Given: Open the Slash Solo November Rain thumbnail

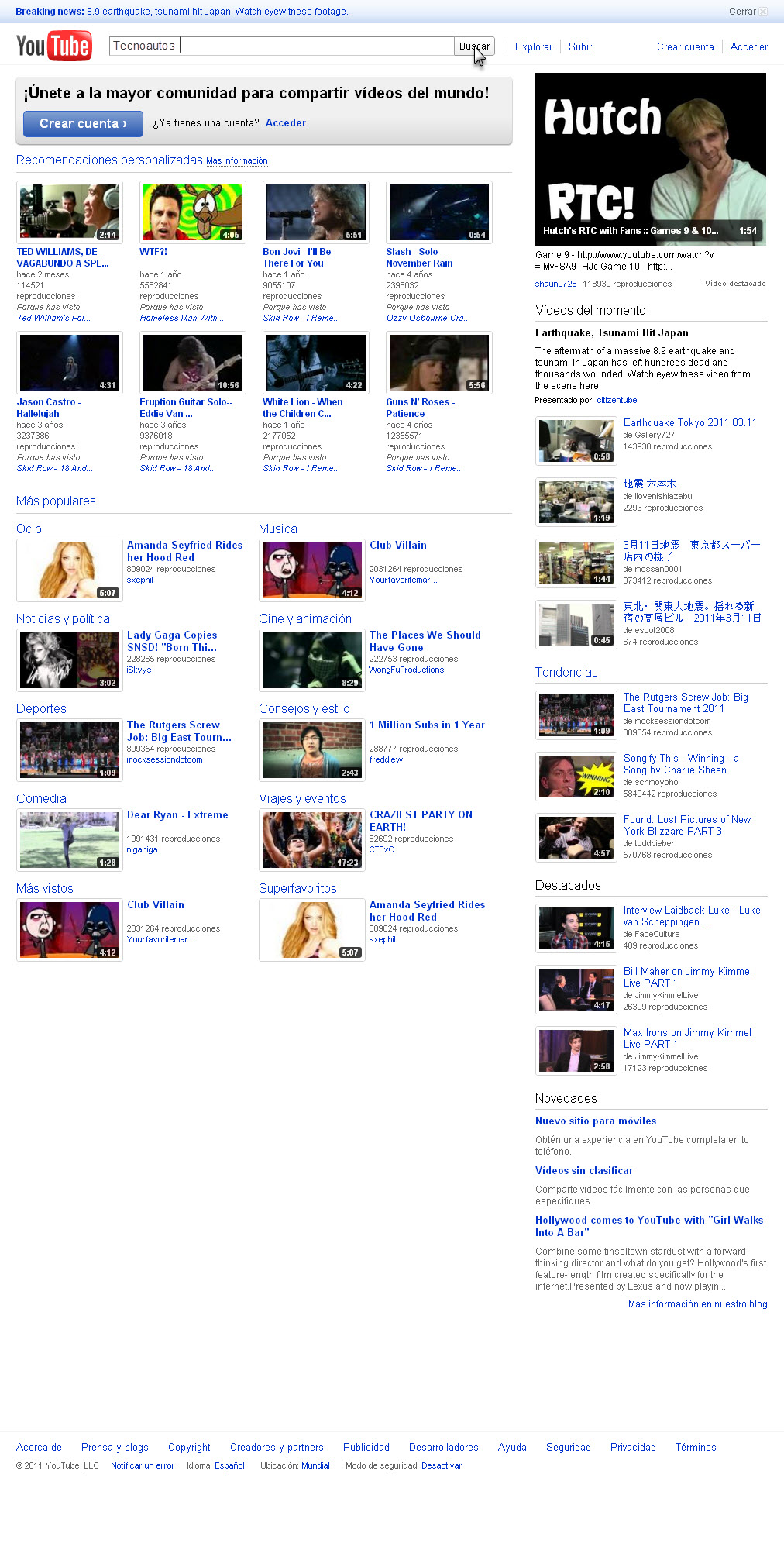Looking at the screenshot, I should point(439,212).
